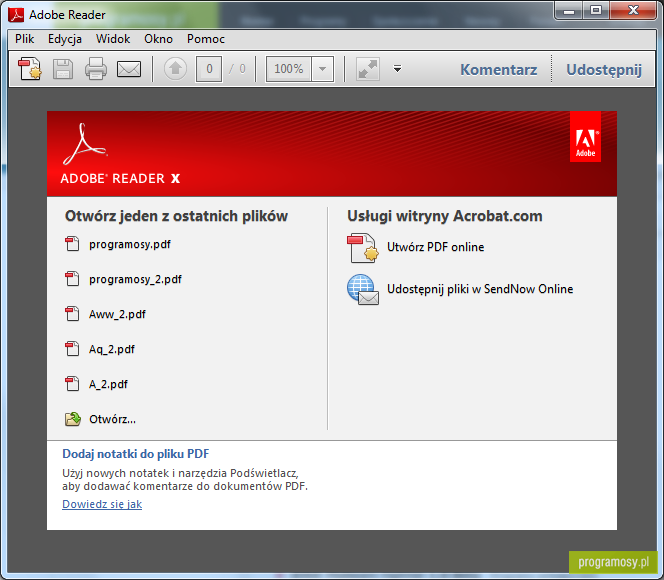Click PDF icon beside Aq_2.pdf

[x=72, y=349]
